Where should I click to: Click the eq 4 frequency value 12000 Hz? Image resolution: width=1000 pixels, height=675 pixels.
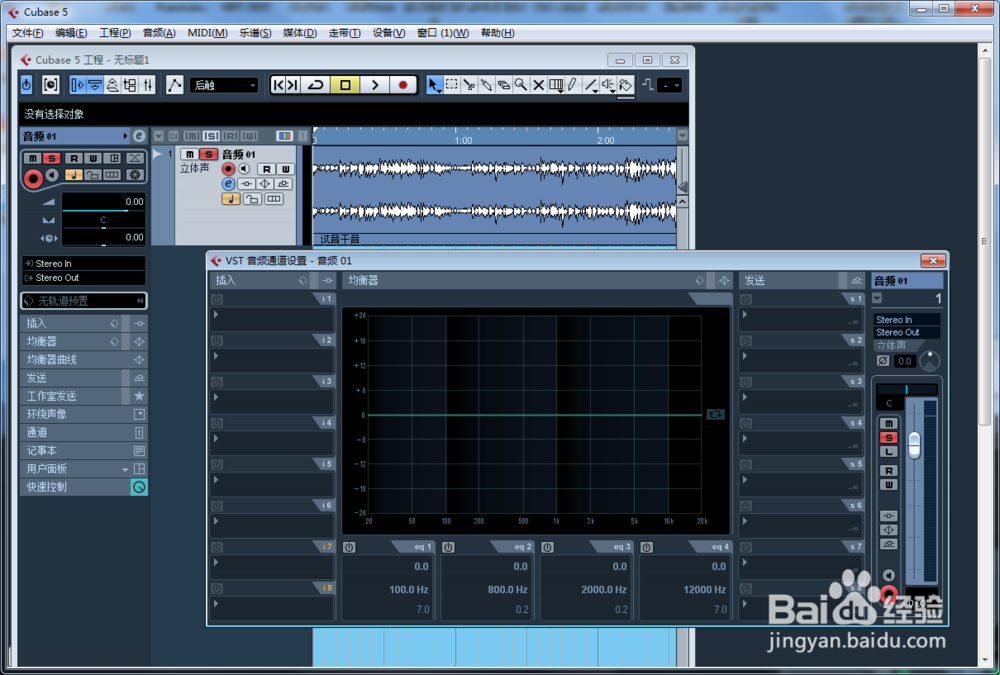pos(704,590)
